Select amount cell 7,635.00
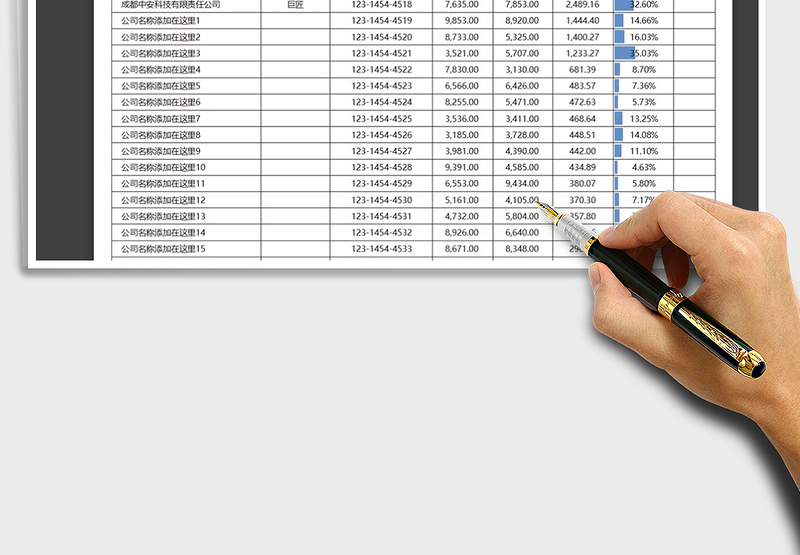Screen dimensions: 800x555 click(x=462, y=5)
